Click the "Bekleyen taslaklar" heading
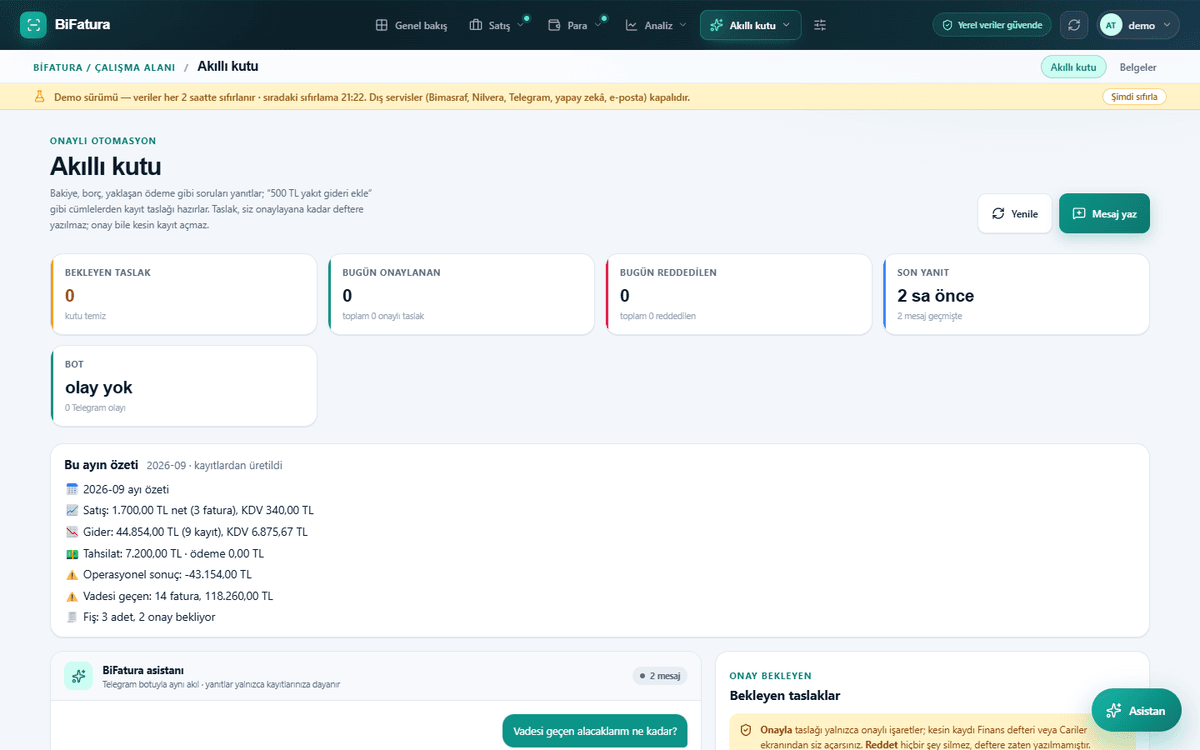 [785, 696]
